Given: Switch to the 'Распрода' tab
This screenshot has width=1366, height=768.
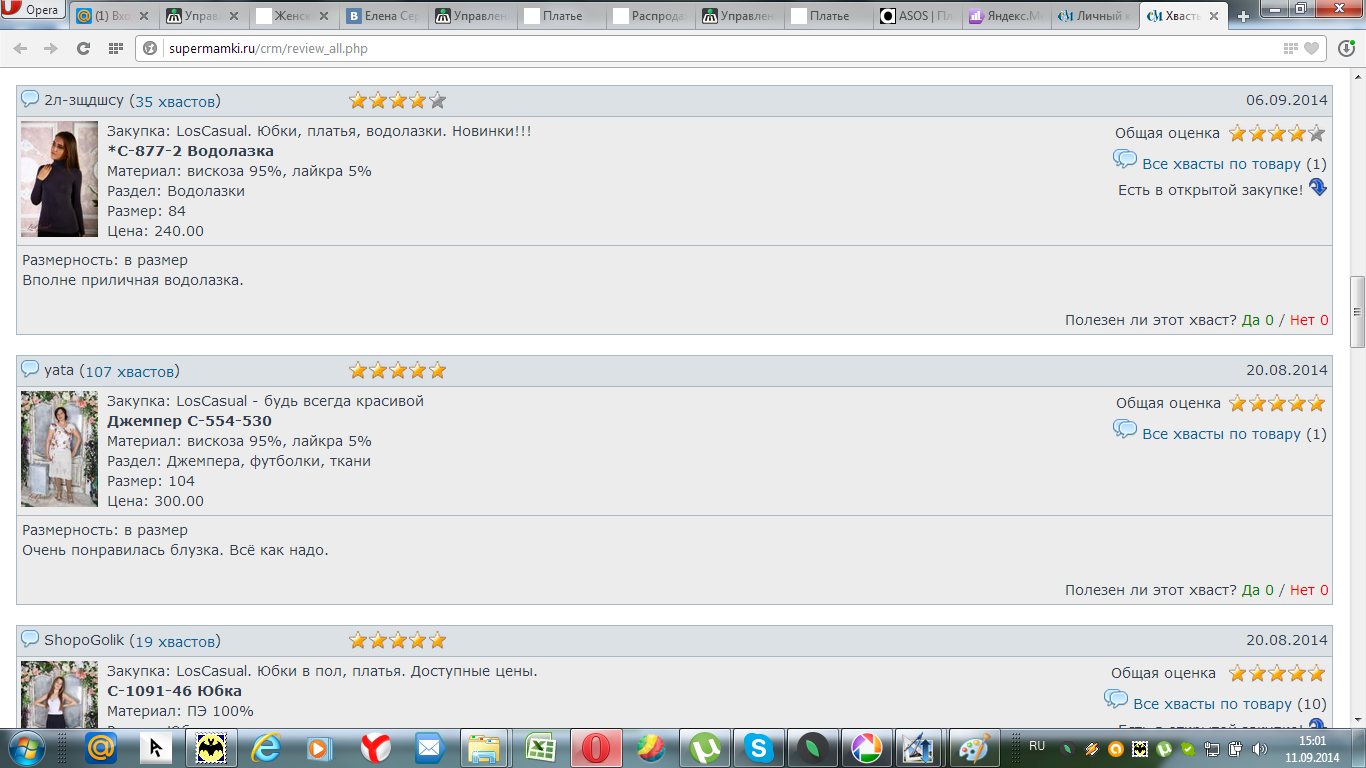Looking at the screenshot, I should pyautogui.click(x=650, y=16).
